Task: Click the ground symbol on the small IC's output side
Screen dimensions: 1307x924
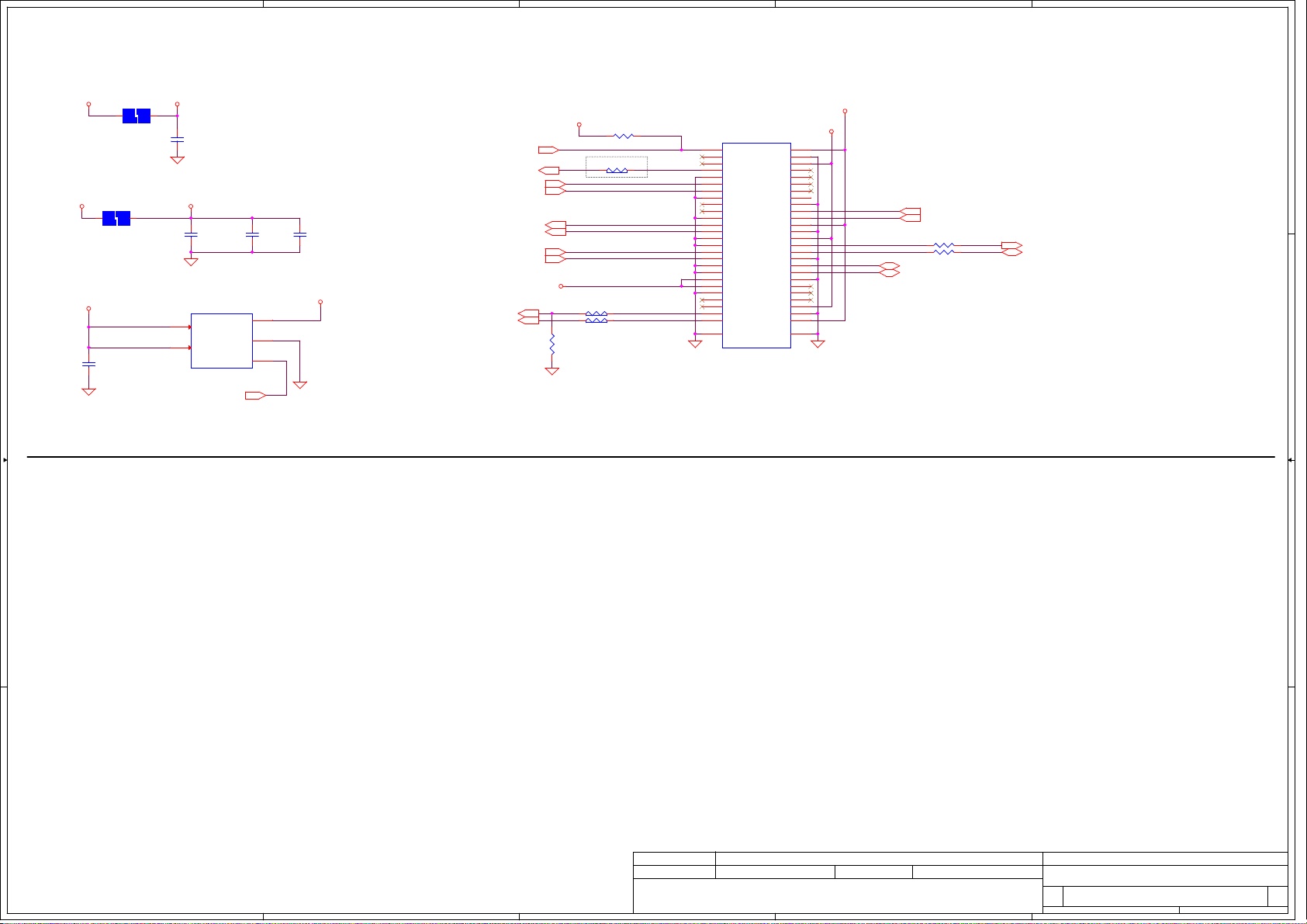Action: (x=300, y=385)
